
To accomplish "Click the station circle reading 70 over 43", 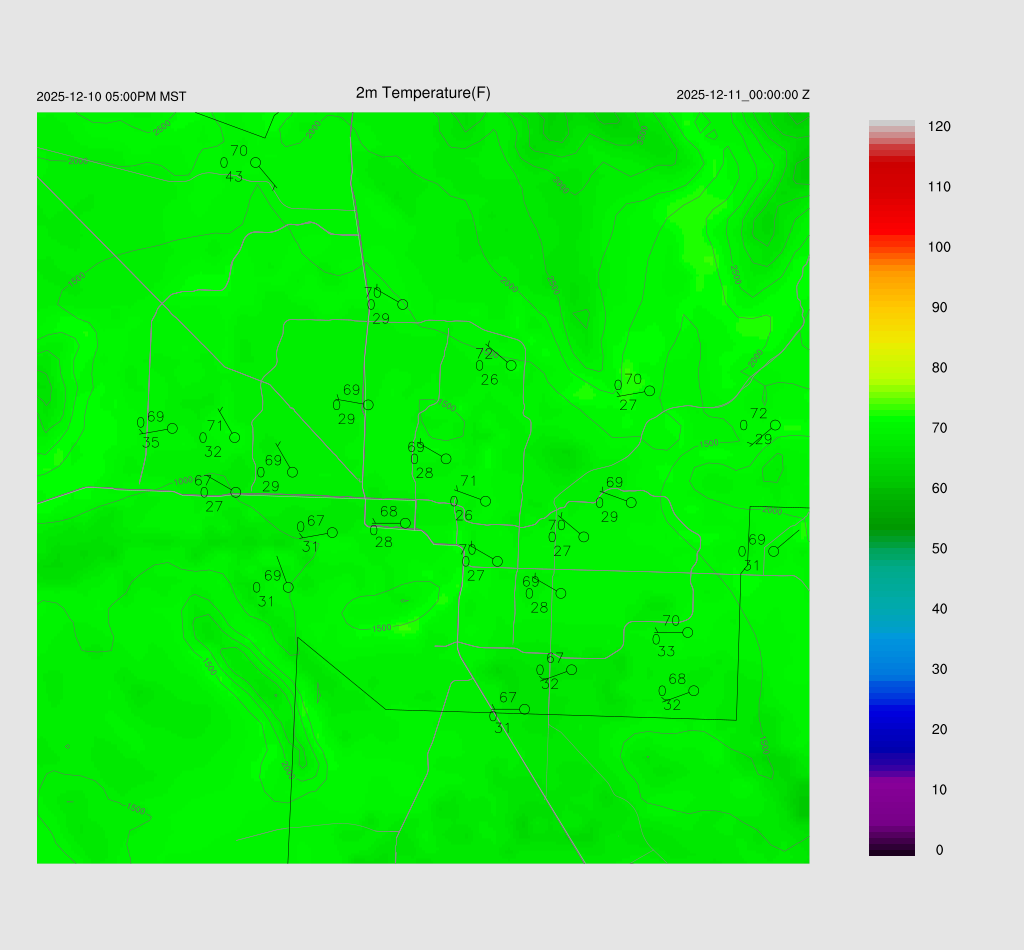I will [x=256, y=162].
